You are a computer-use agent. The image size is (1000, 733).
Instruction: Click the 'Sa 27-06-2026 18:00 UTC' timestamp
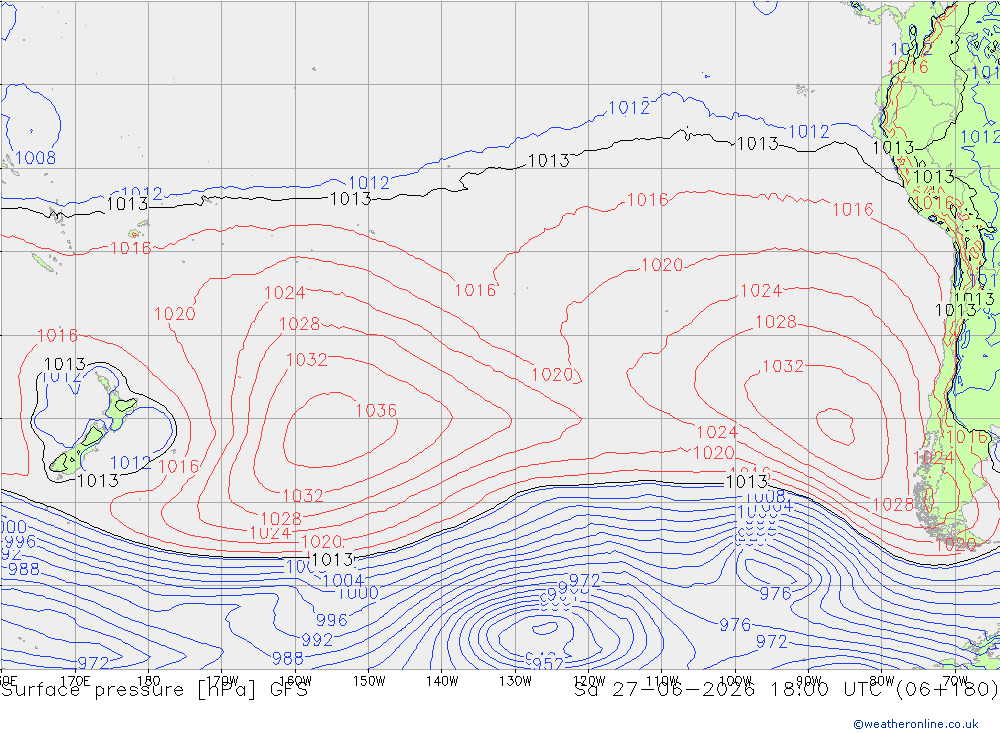(732, 690)
